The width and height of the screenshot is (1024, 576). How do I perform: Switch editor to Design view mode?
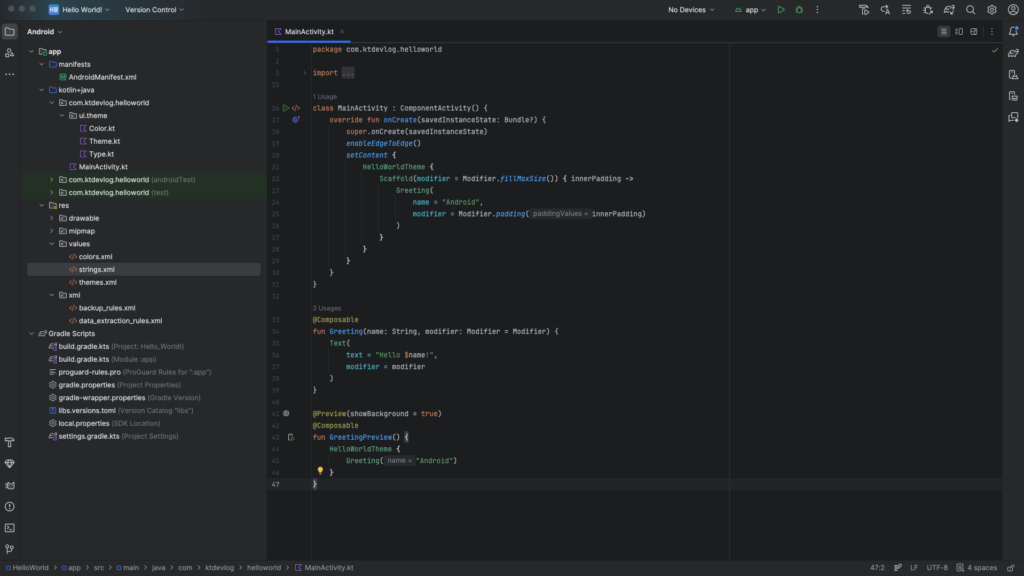point(973,31)
